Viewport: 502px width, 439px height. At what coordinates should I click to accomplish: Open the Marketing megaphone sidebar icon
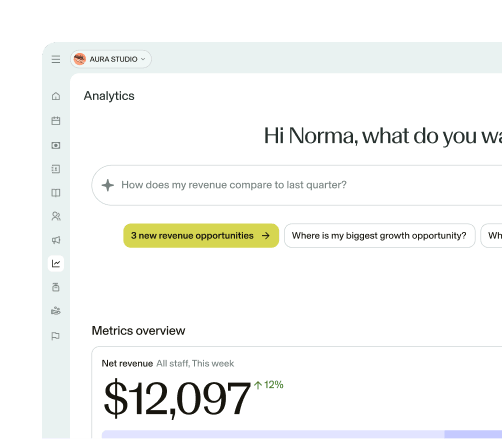(x=56, y=240)
